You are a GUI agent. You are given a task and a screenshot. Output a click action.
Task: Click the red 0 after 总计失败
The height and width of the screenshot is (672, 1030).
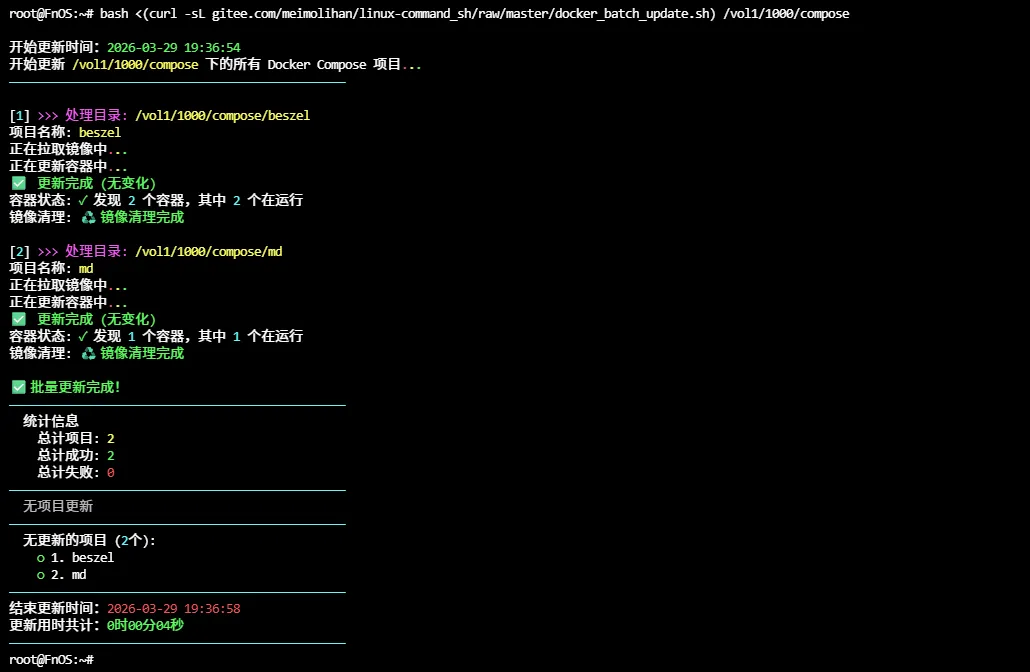click(111, 473)
